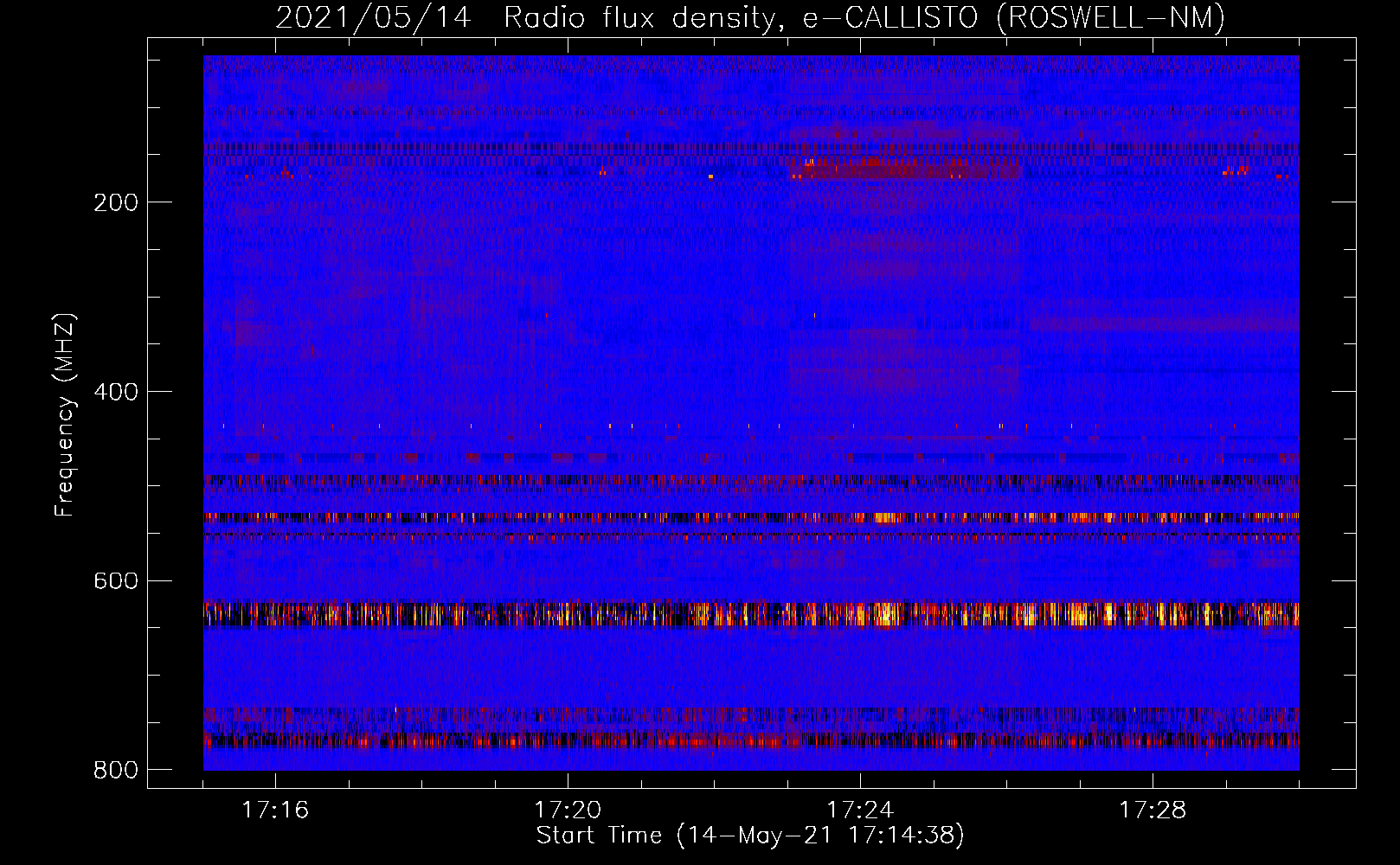The width and height of the screenshot is (1400, 865).
Task: Click the 'Start Time (14-May-21 17:14:38)' label
Action: [750, 836]
